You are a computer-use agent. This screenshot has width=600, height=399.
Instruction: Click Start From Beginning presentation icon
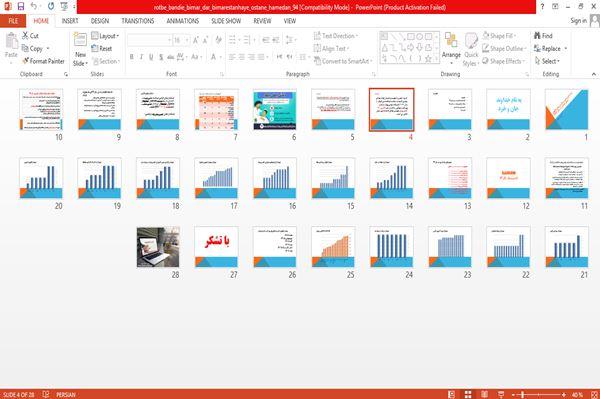(64, 7)
